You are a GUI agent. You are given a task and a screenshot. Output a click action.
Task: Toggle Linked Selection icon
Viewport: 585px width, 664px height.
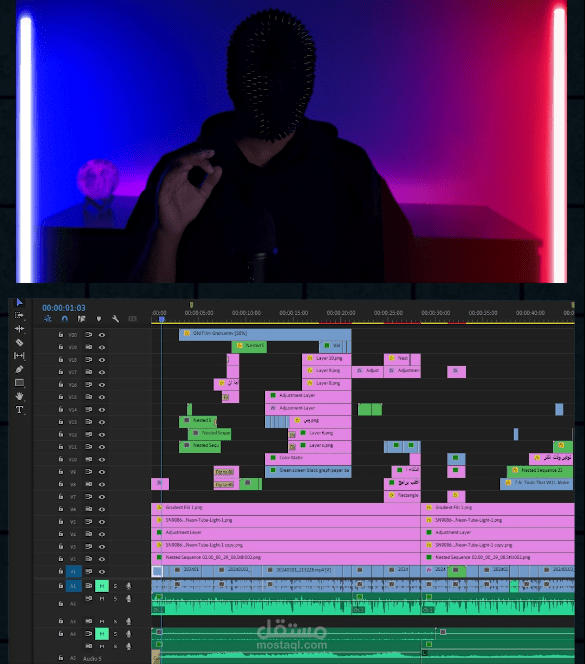(x=81, y=319)
